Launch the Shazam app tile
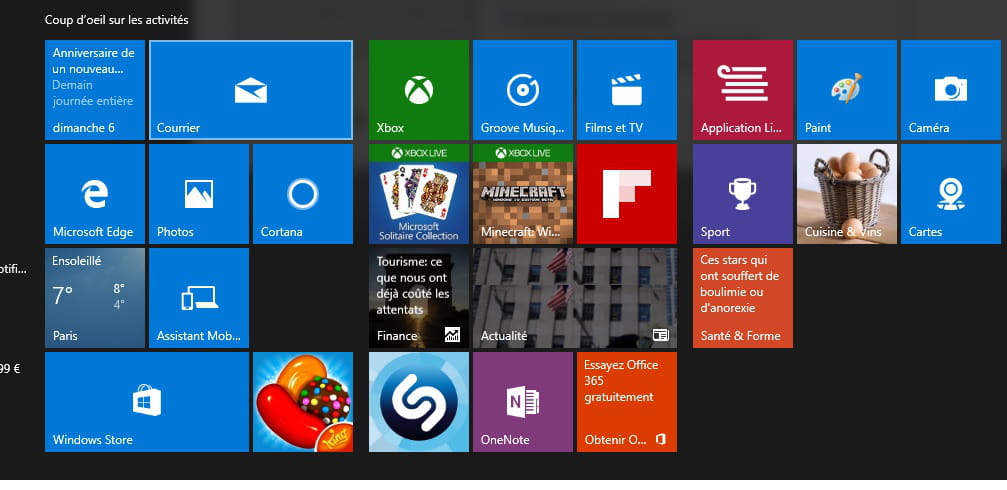 (419, 402)
